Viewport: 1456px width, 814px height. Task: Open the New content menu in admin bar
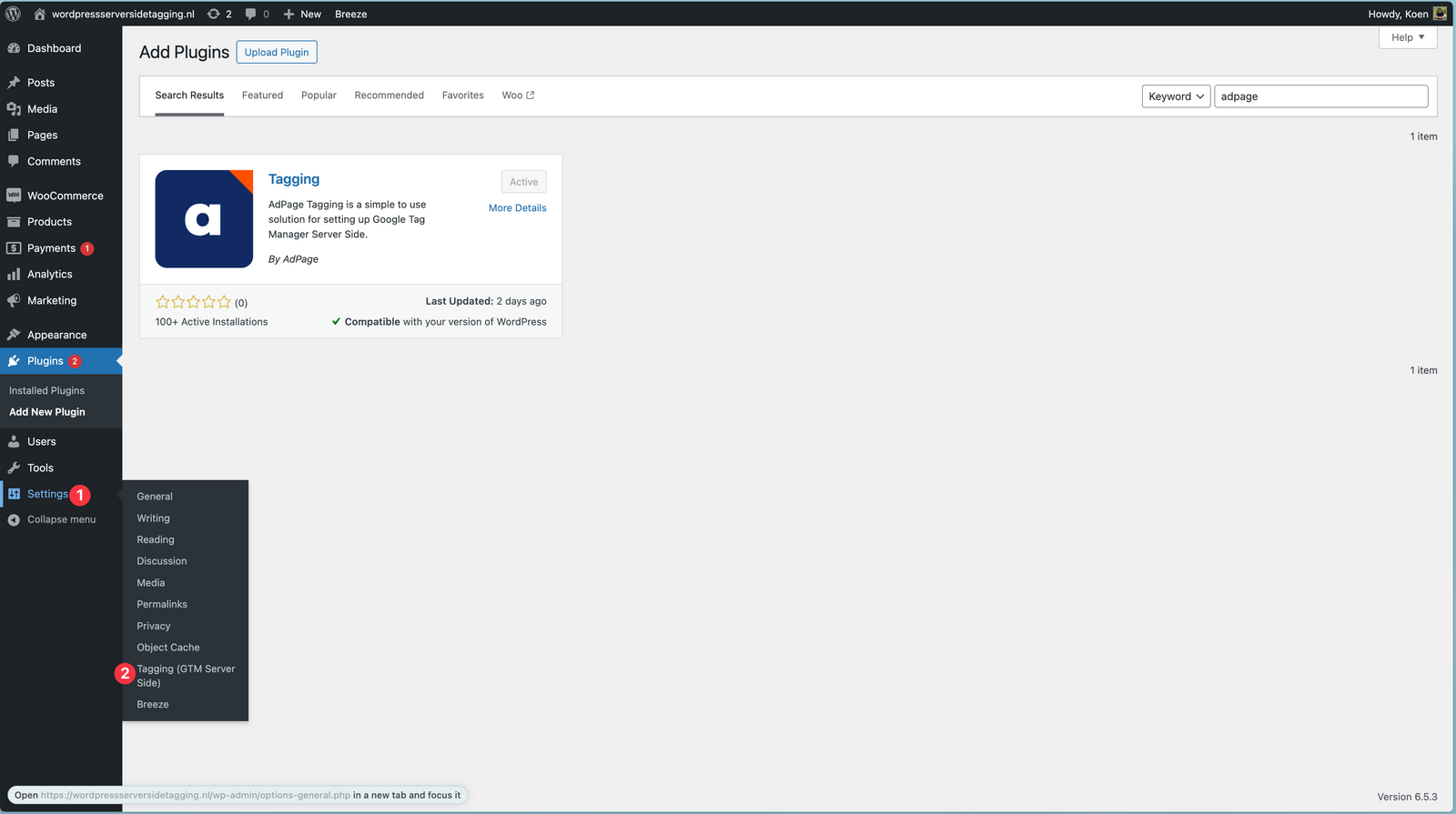click(302, 14)
